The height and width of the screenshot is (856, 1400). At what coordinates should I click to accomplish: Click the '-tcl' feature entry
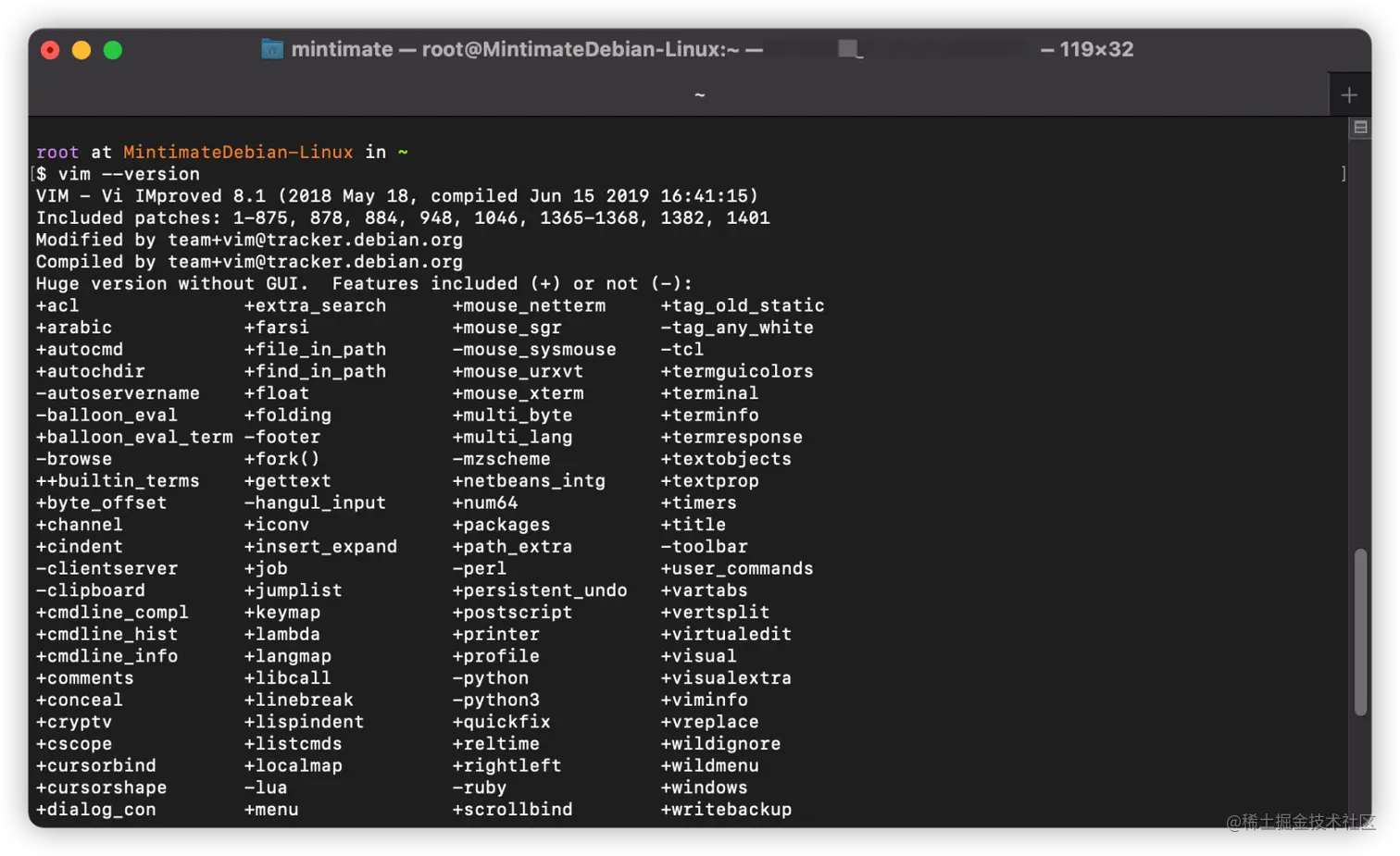click(x=682, y=350)
